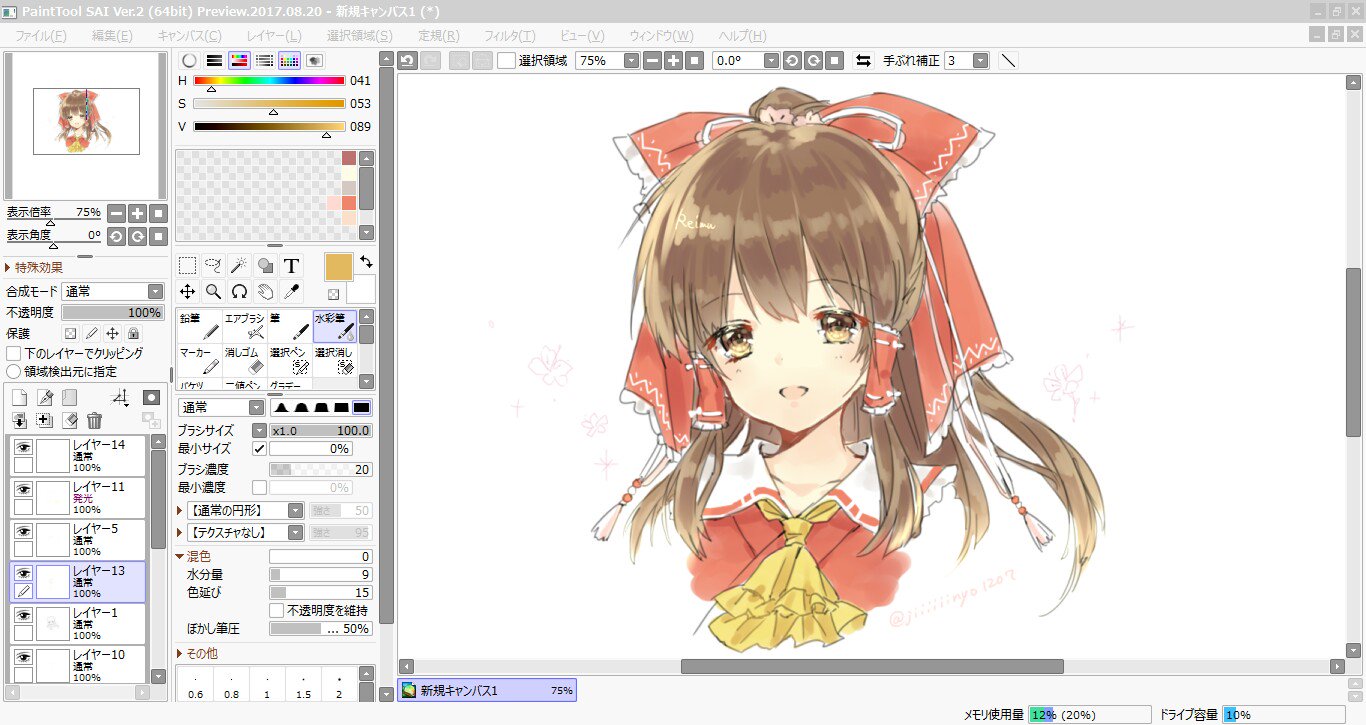Flip the canvas view horizontally
The image size is (1366, 725).
point(863,60)
